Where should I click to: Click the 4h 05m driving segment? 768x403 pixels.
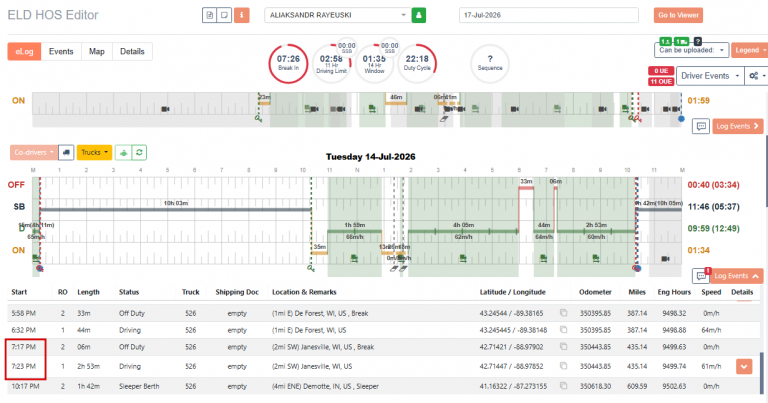pyautogui.click(x=463, y=231)
